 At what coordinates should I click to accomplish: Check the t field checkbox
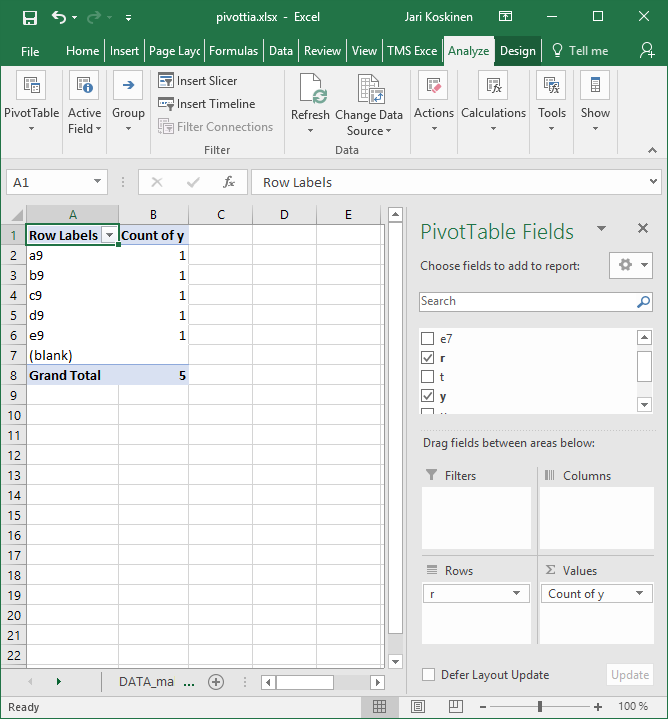coord(428,377)
